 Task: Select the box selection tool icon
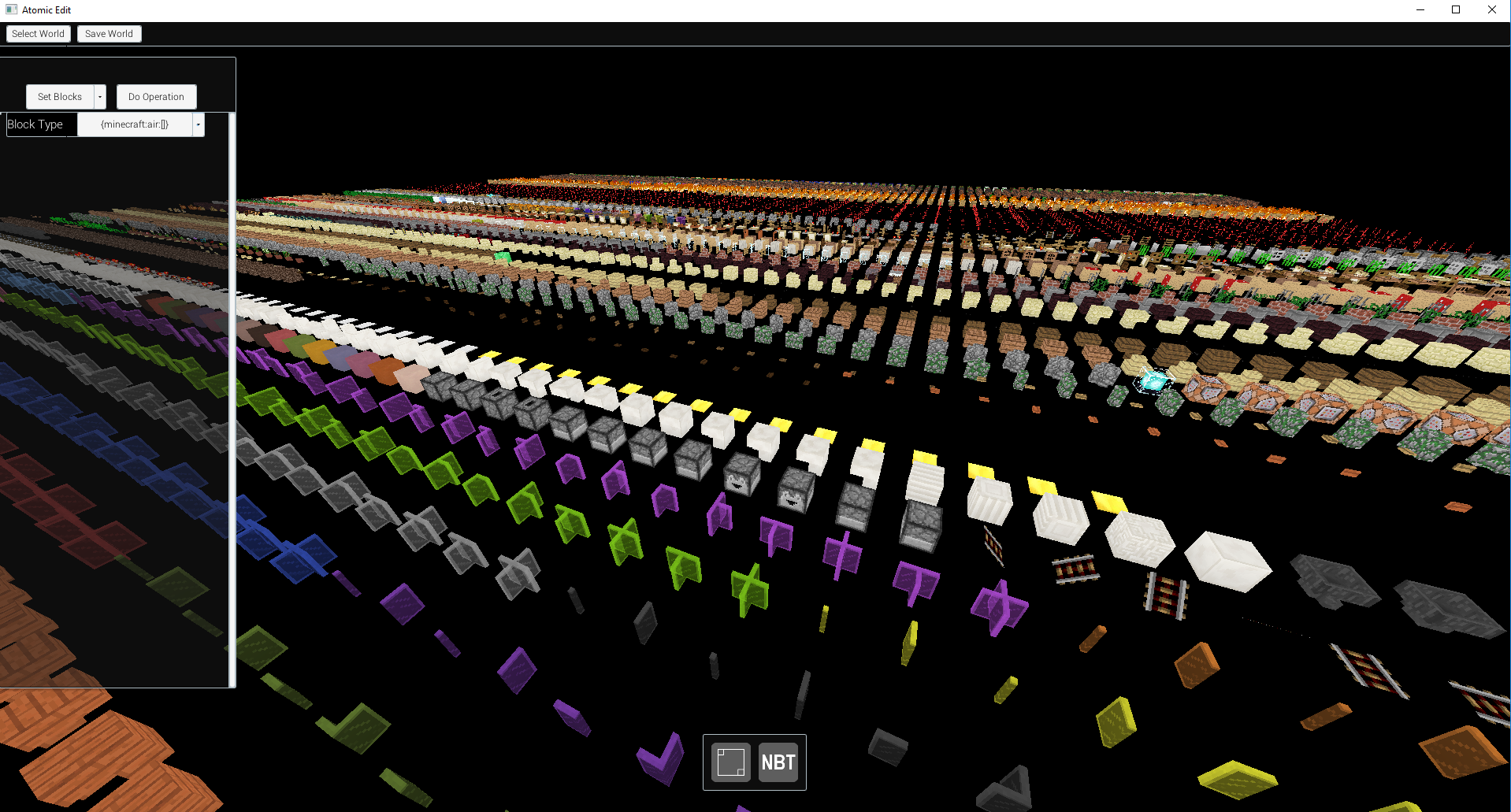click(x=730, y=762)
